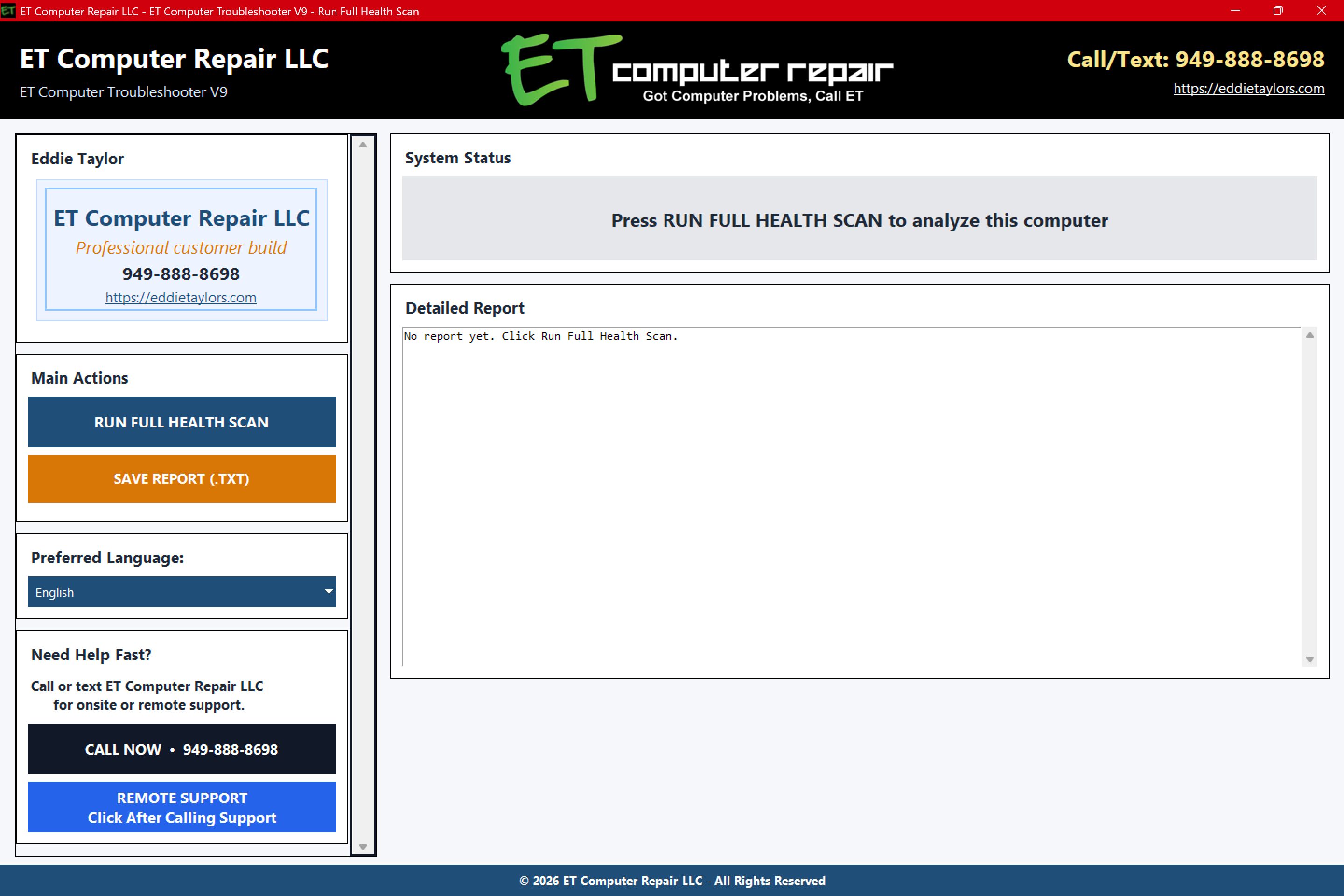Close the troubleshooter window
Screen dimensions: 1344x896
[x=1321, y=11]
